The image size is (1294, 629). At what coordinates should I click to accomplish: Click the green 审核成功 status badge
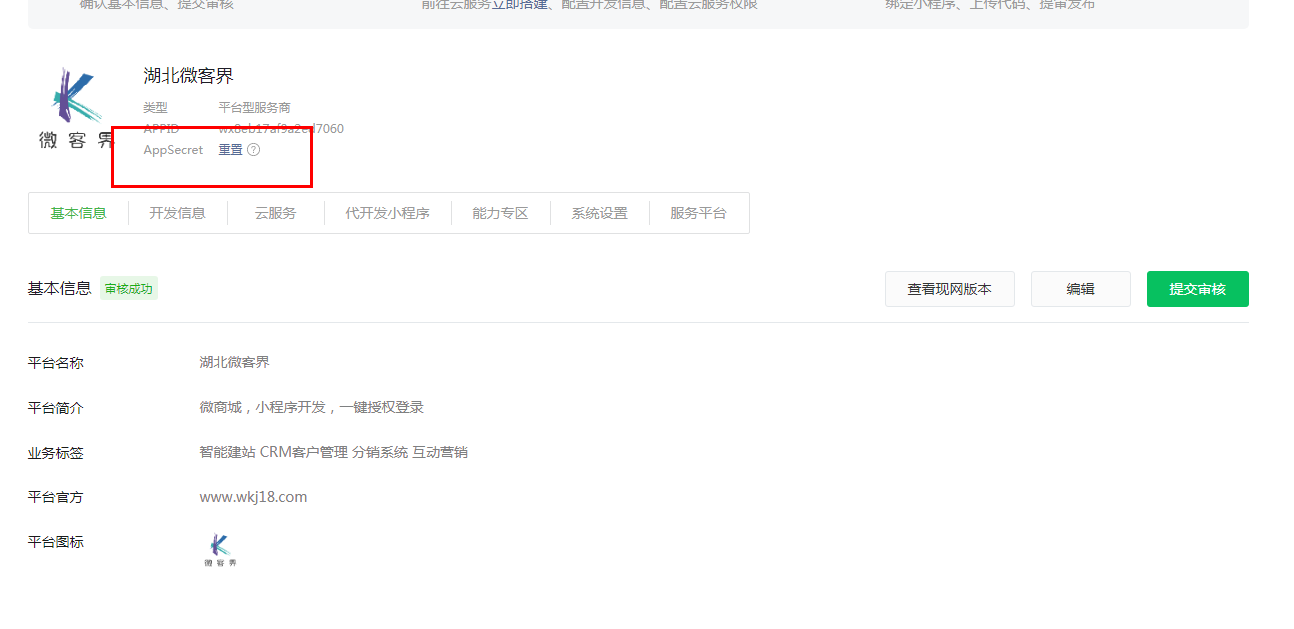[129, 288]
